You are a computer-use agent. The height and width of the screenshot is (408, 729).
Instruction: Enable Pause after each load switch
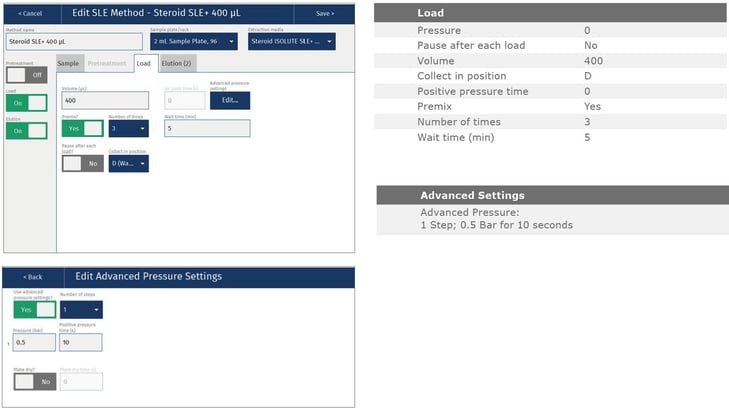pyautogui.click(x=82, y=163)
